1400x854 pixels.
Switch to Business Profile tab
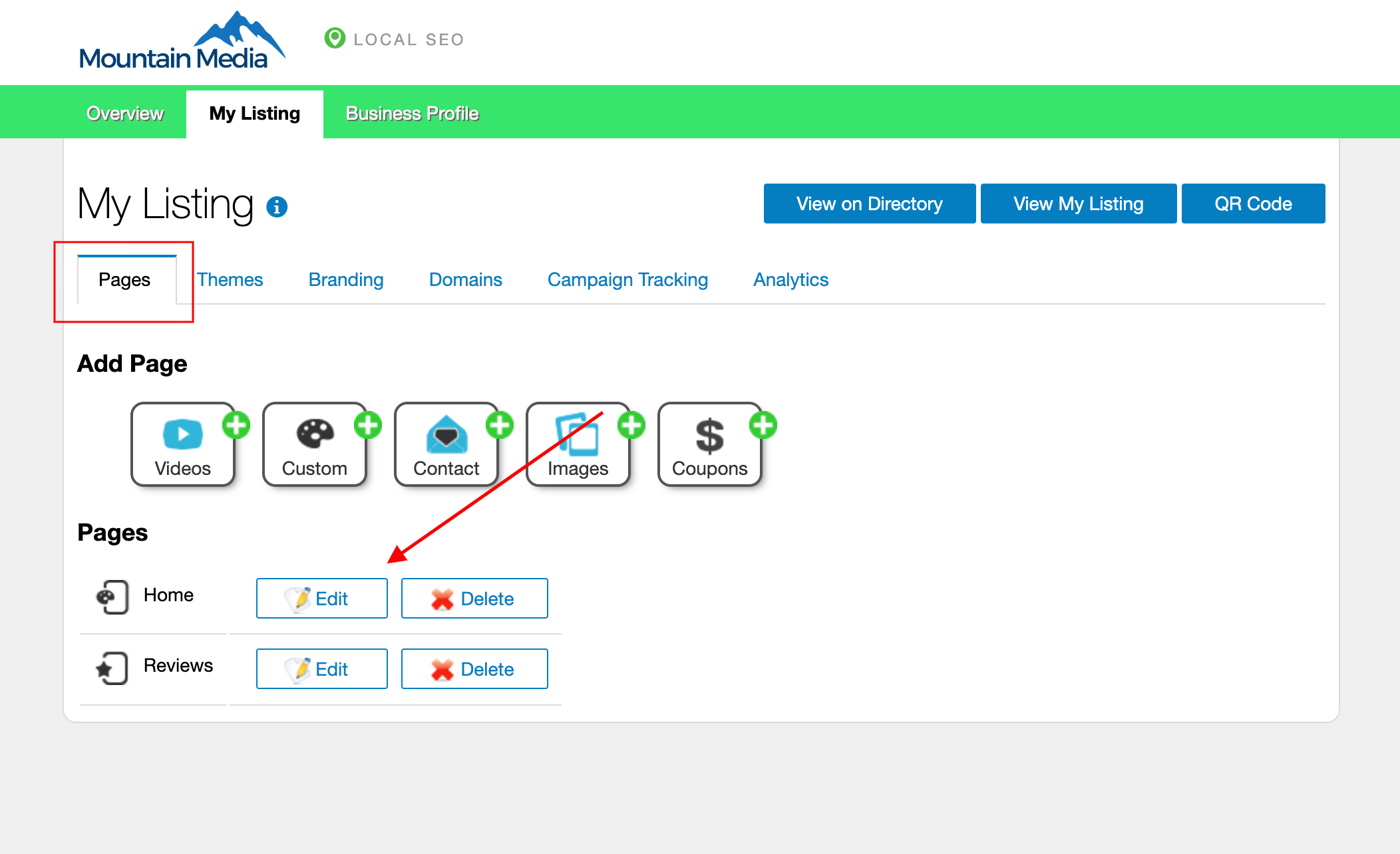tap(412, 114)
